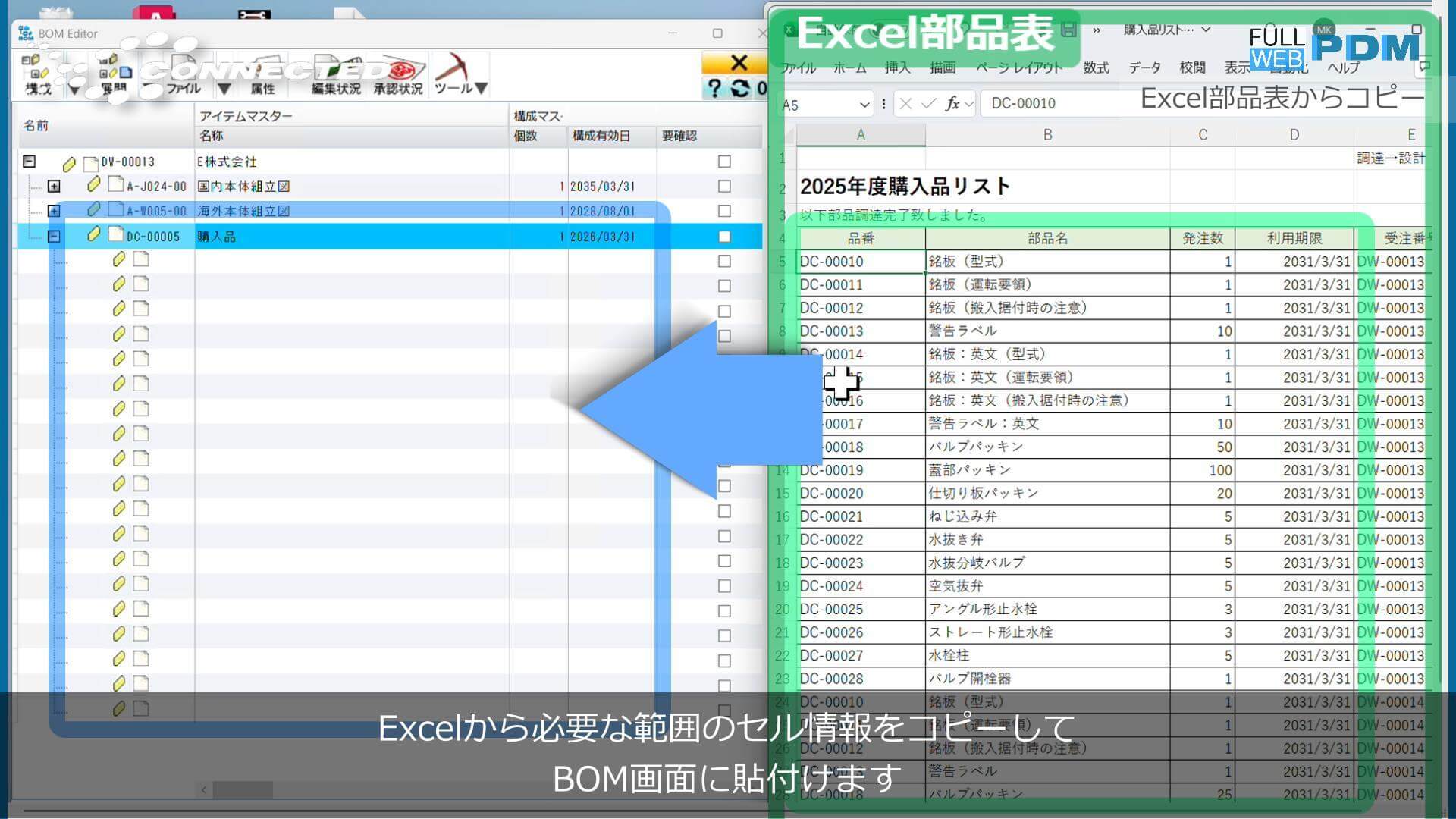The image size is (1456, 819).
Task: Check the 要確認 checkbox for DC-00005 row
Action: click(723, 236)
